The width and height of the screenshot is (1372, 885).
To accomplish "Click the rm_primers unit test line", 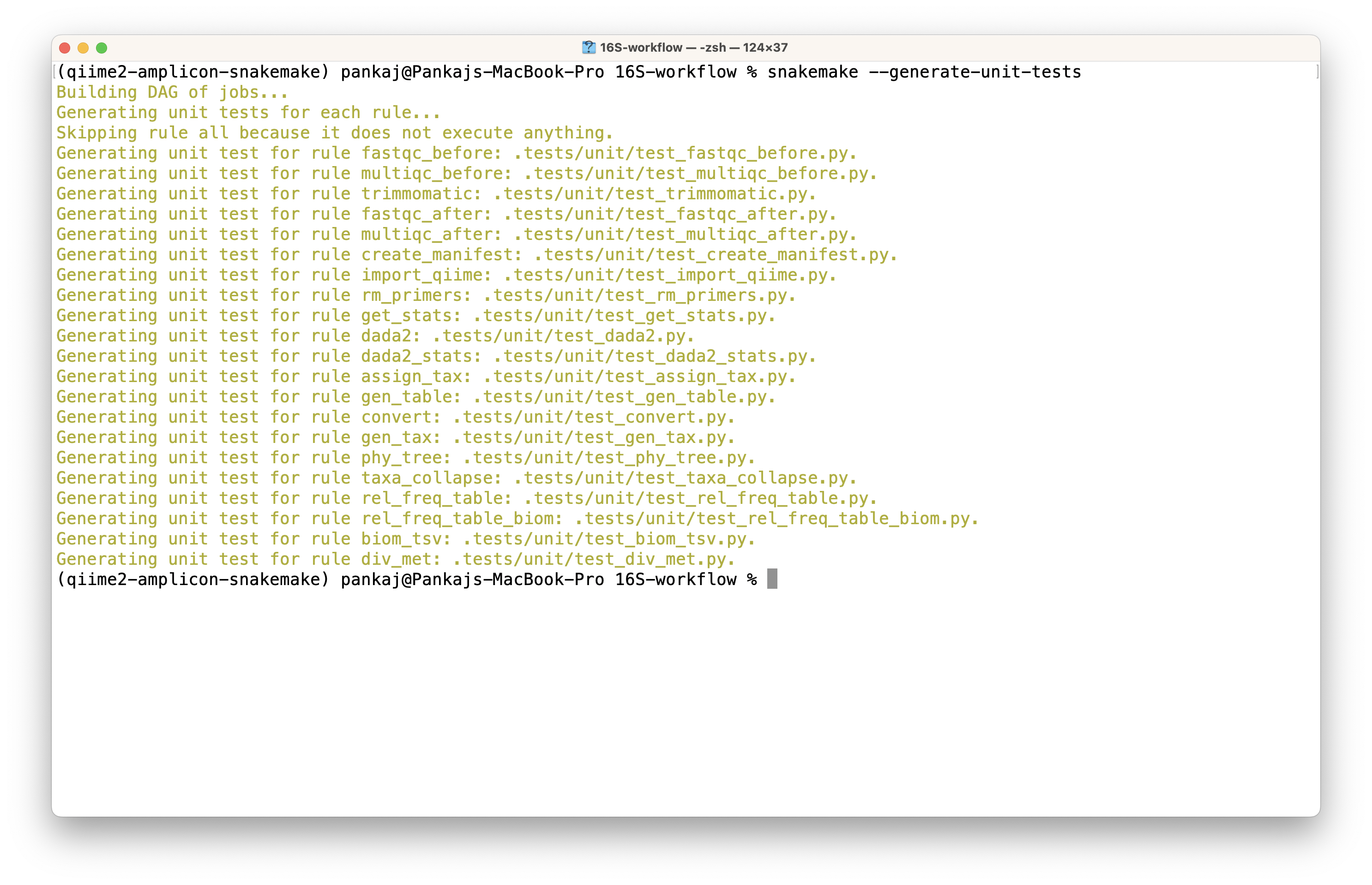I will [426, 295].
